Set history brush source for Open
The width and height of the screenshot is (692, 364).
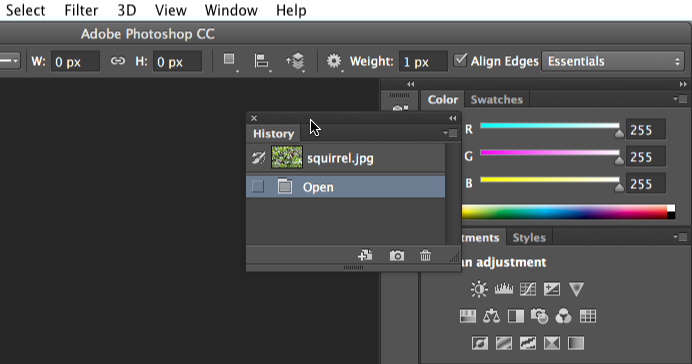click(258, 187)
